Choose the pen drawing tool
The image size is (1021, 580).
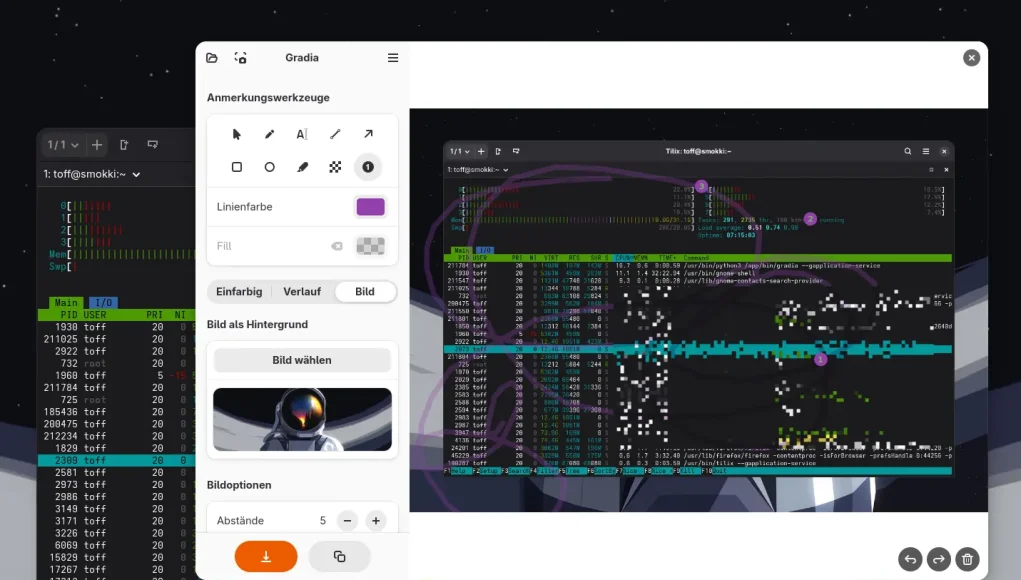pyautogui.click(x=269, y=134)
